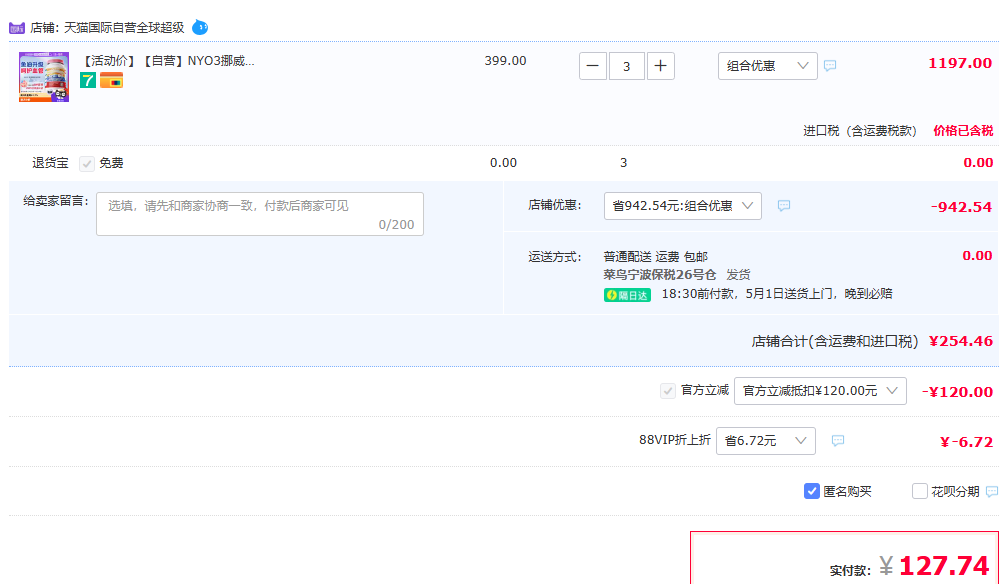This screenshot has height=584, width=1002.
Task: Click the shop name 天猫国际自营全球超级
Action: pos(124,27)
